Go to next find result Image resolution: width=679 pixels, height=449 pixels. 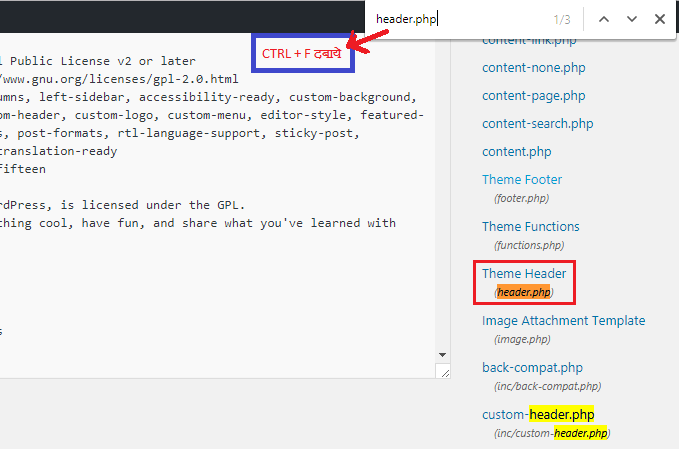click(632, 19)
